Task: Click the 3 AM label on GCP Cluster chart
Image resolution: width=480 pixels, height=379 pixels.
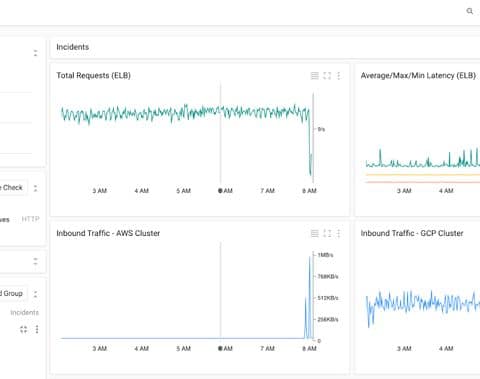Action: click(x=404, y=348)
